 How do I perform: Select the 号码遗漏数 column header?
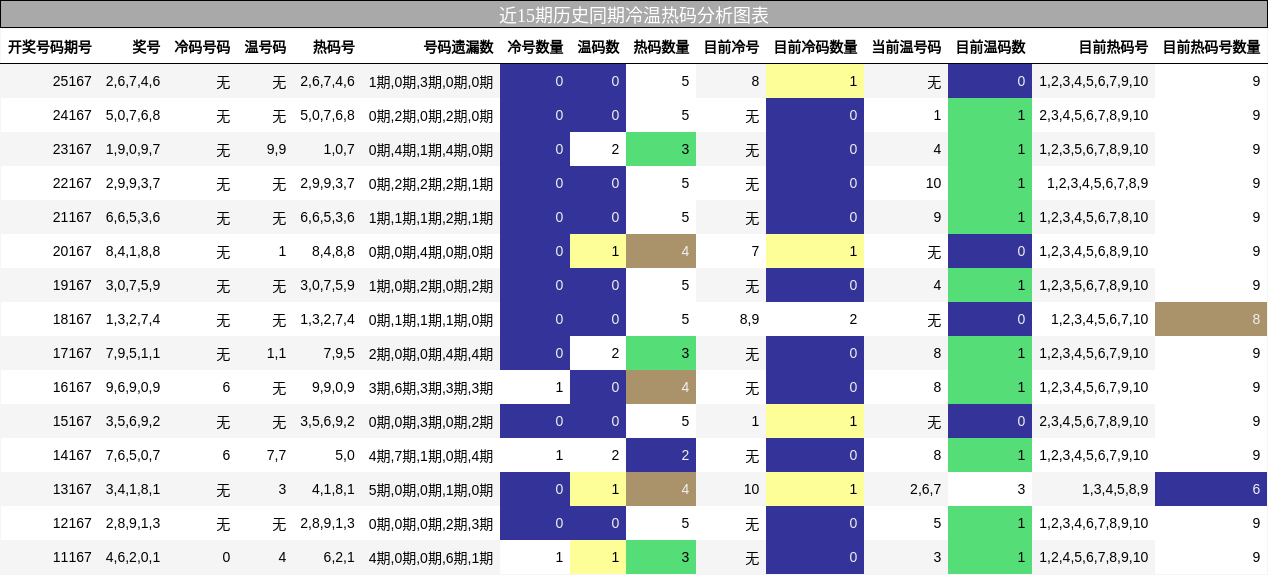459,47
